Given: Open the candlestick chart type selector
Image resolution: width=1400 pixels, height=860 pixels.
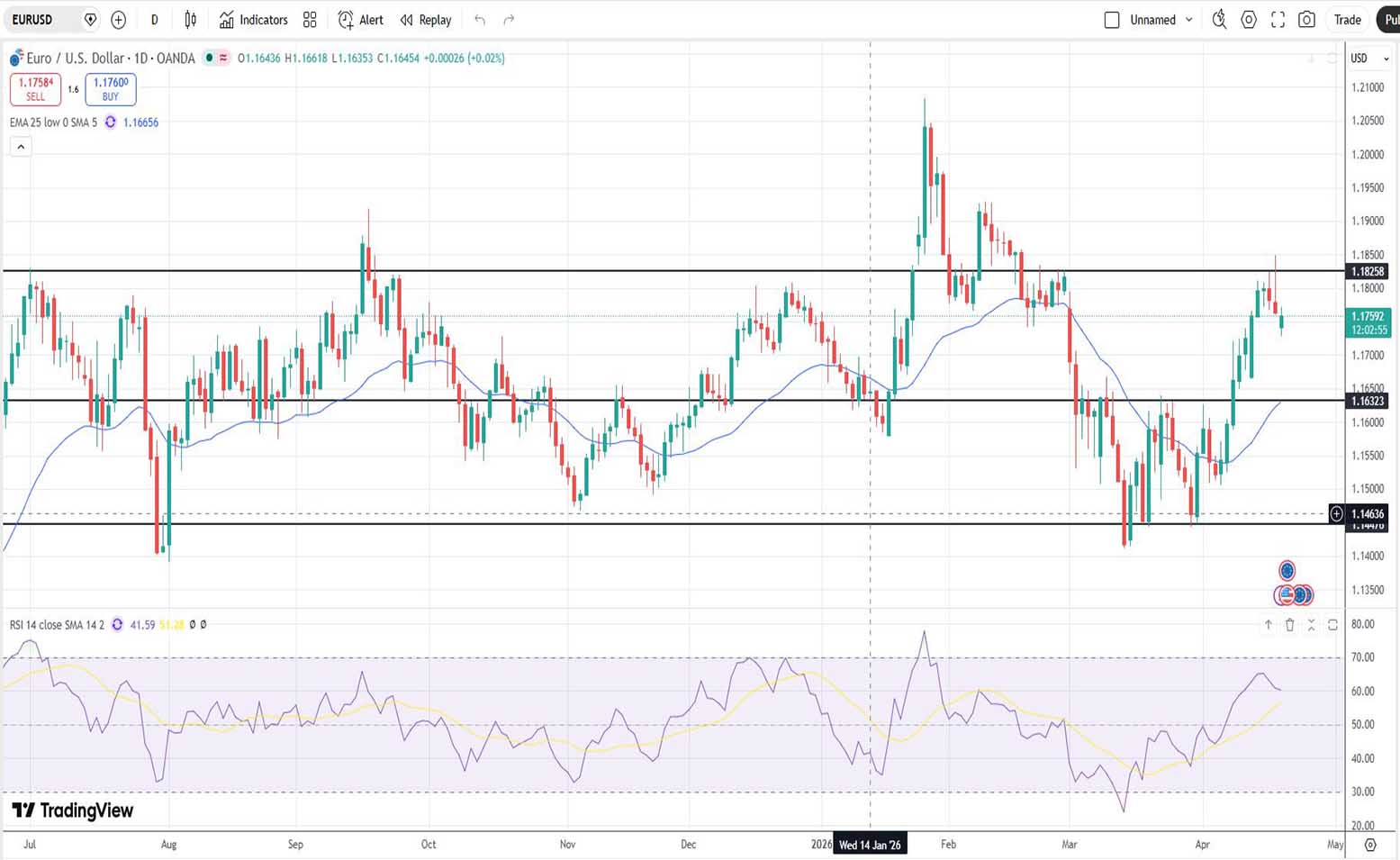Looking at the screenshot, I should 190,20.
